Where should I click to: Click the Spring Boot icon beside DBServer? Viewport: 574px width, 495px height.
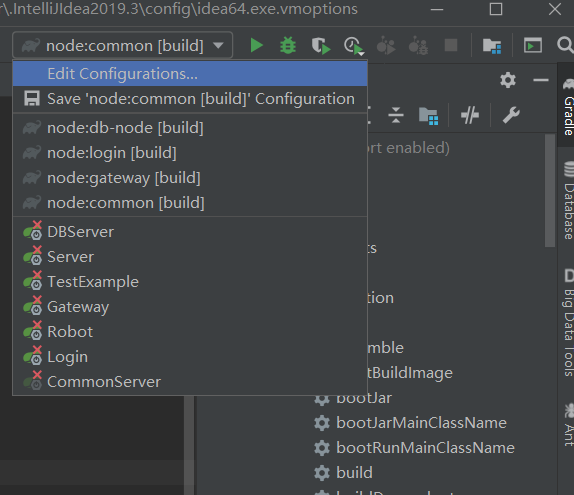33,231
